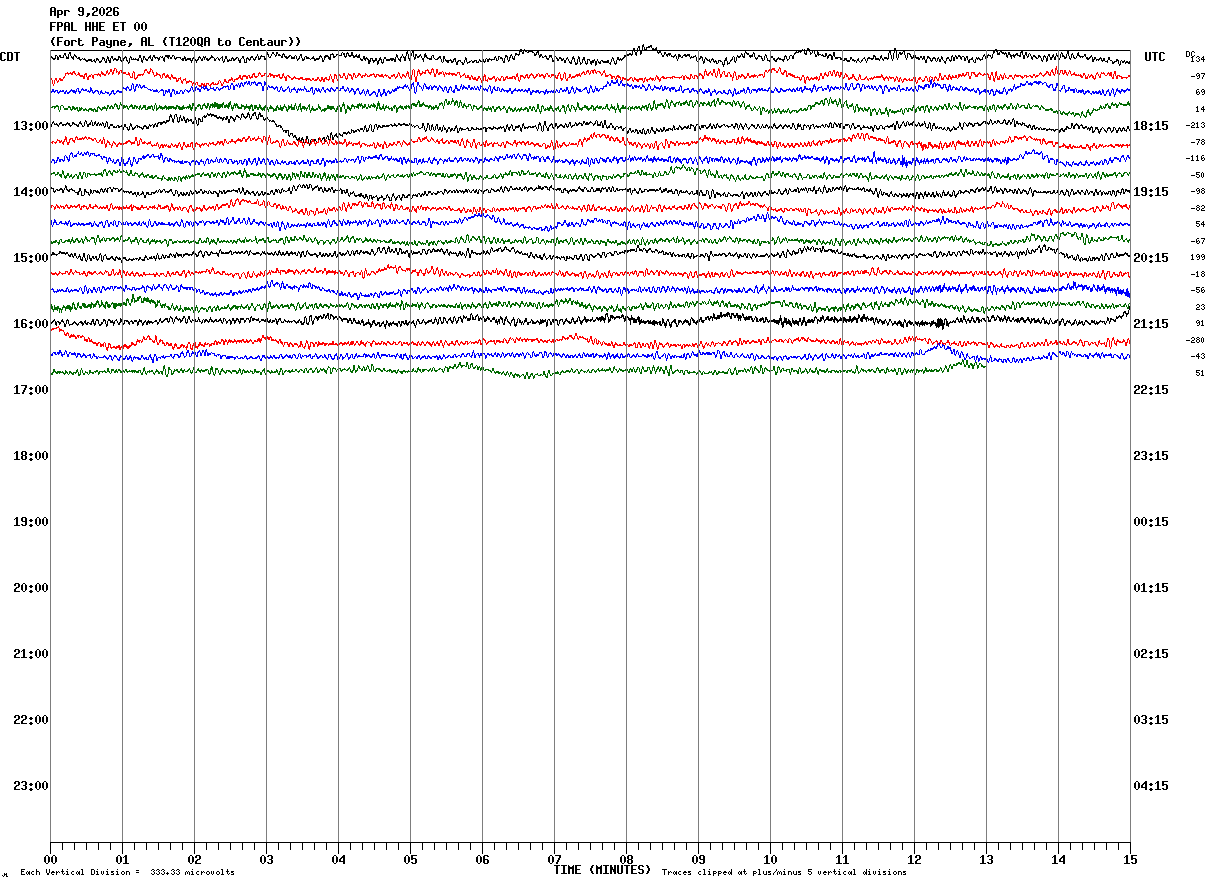1210x886 pixels.
Task: Click the DC offset value 199
Action: coord(1198,258)
